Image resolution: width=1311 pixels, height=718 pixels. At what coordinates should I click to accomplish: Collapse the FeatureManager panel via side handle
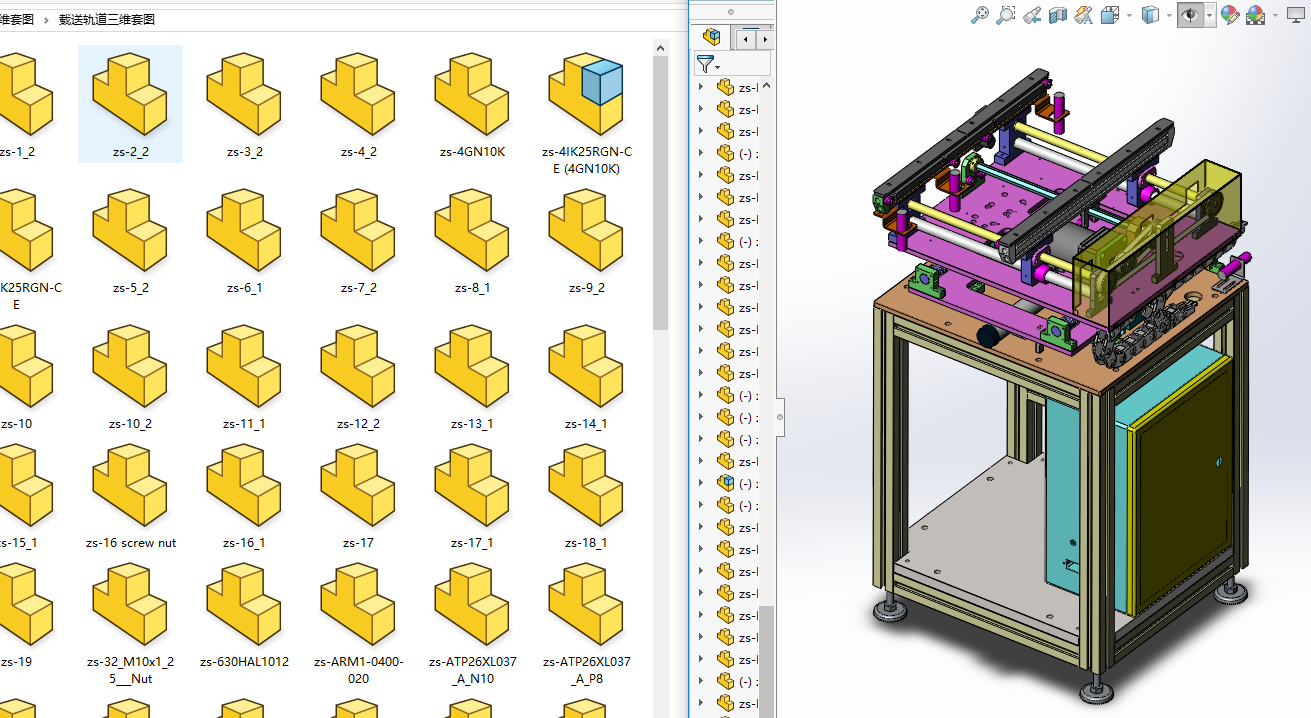780,416
